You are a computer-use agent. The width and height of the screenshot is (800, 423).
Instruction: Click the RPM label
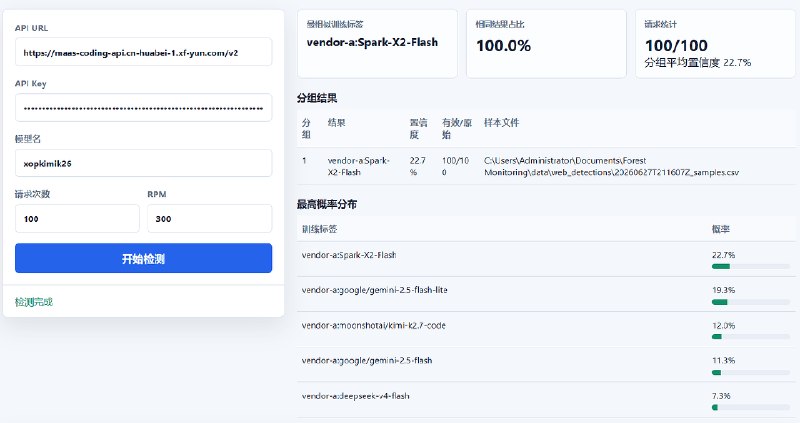click(157, 194)
